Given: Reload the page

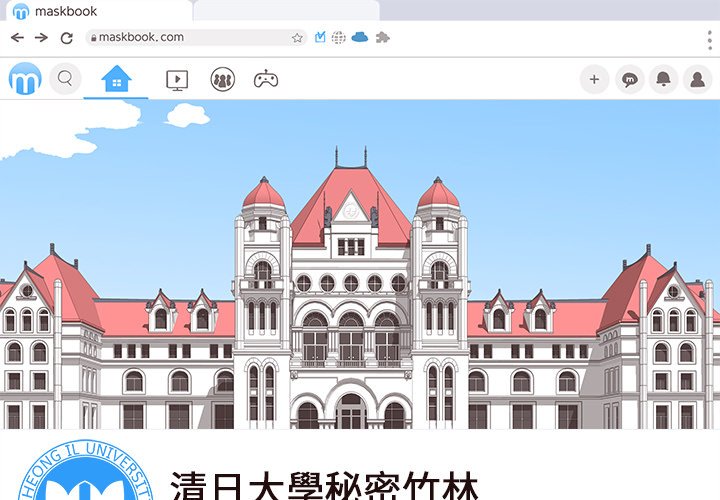Looking at the screenshot, I should click(x=67, y=38).
